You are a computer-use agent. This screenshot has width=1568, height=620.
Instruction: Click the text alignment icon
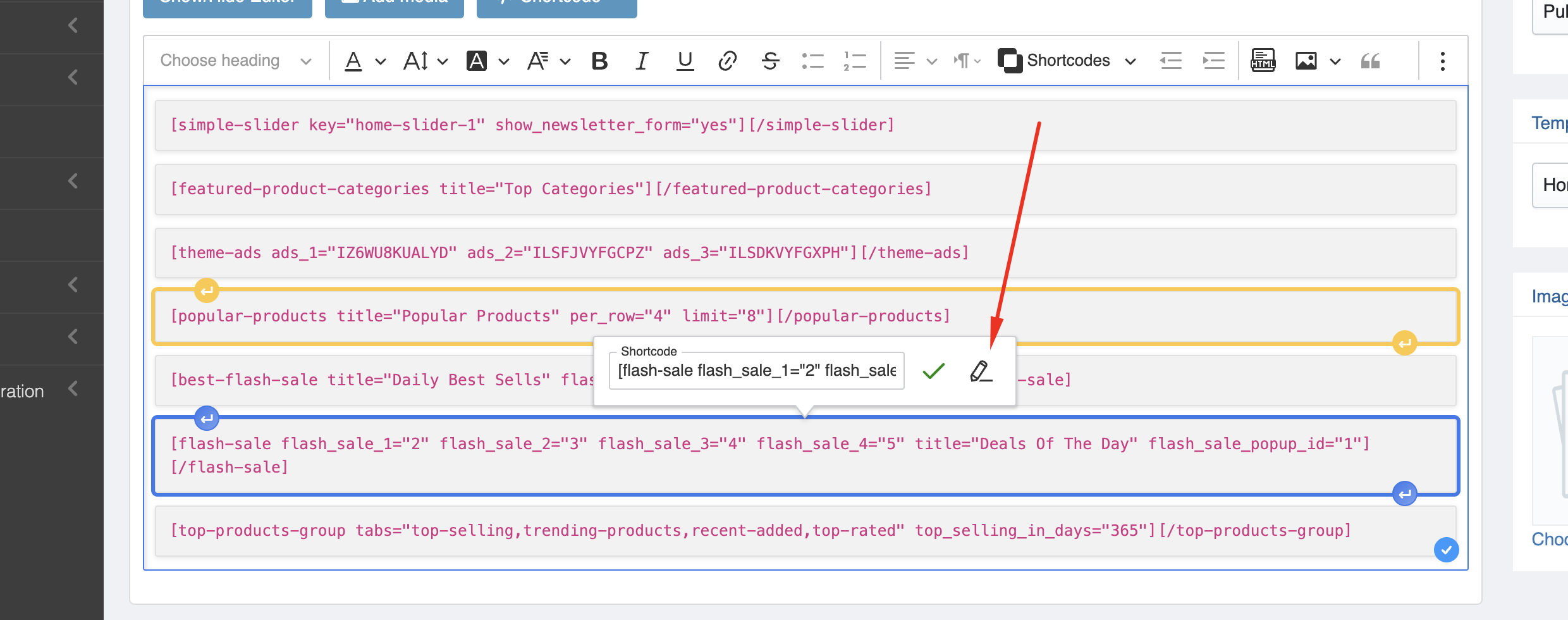pyautogui.click(x=904, y=61)
